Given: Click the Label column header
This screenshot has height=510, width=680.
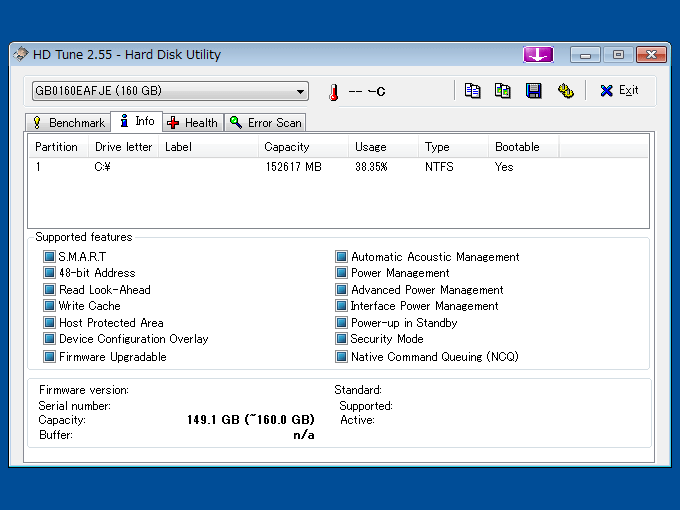Looking at the screenshot, I should click(208, 147).
